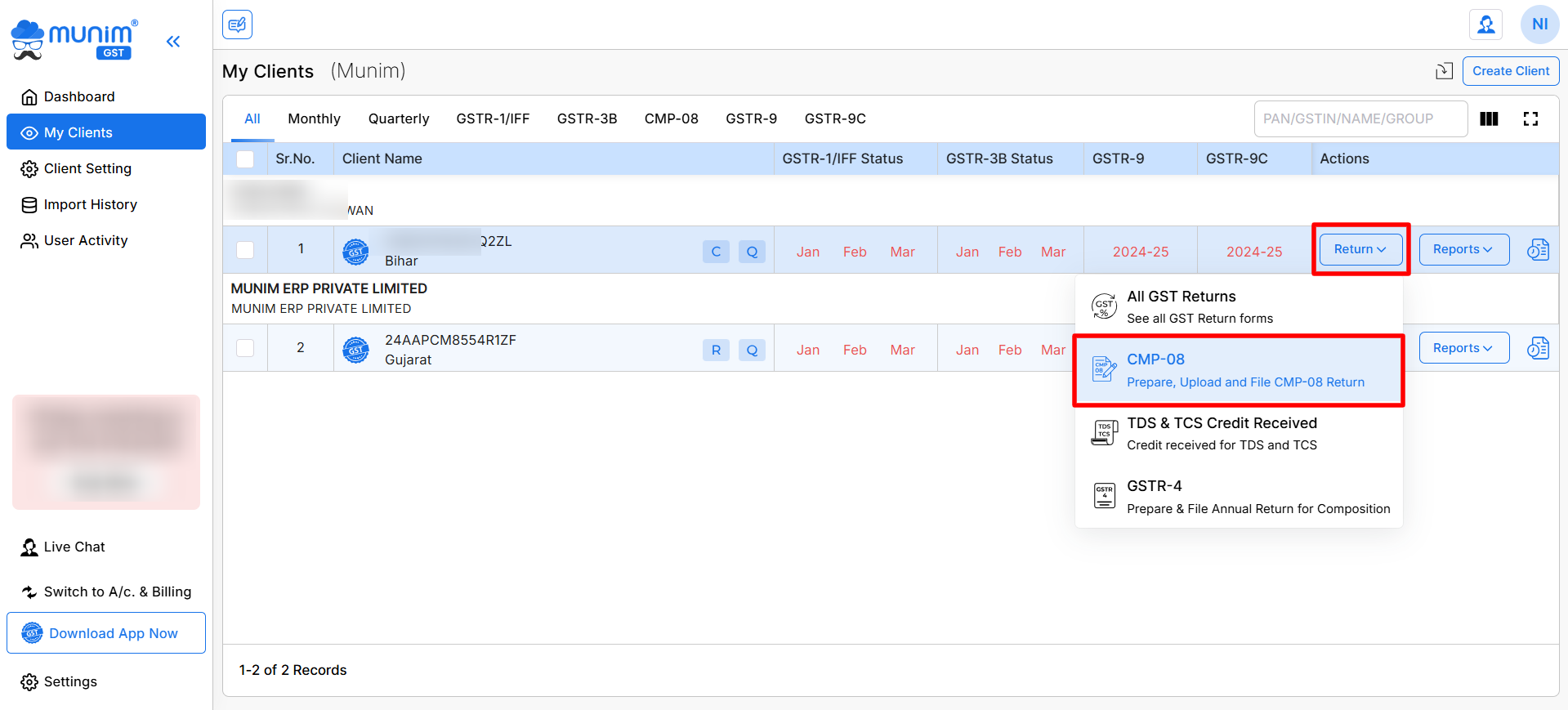
Task: Click the NI user avatar
Action: point(1539,25)
